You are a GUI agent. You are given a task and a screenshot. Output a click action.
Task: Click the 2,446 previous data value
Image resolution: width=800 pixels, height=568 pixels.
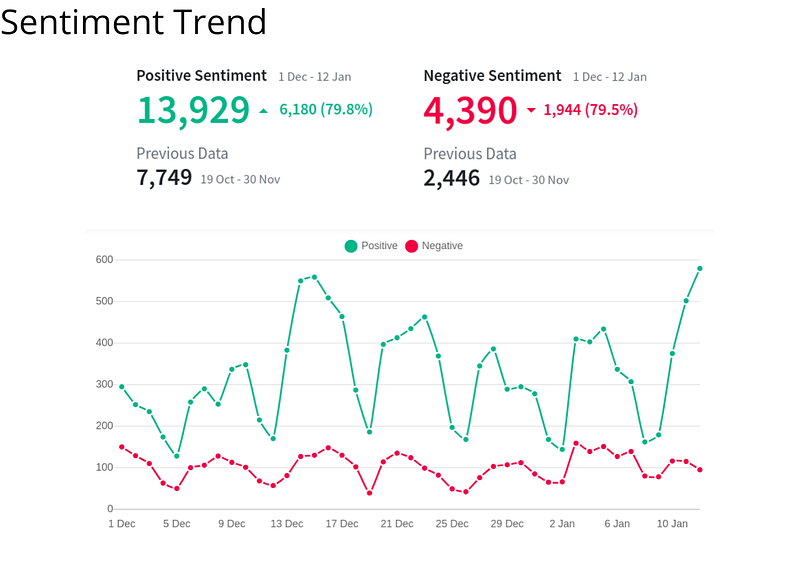pos(452,178)
